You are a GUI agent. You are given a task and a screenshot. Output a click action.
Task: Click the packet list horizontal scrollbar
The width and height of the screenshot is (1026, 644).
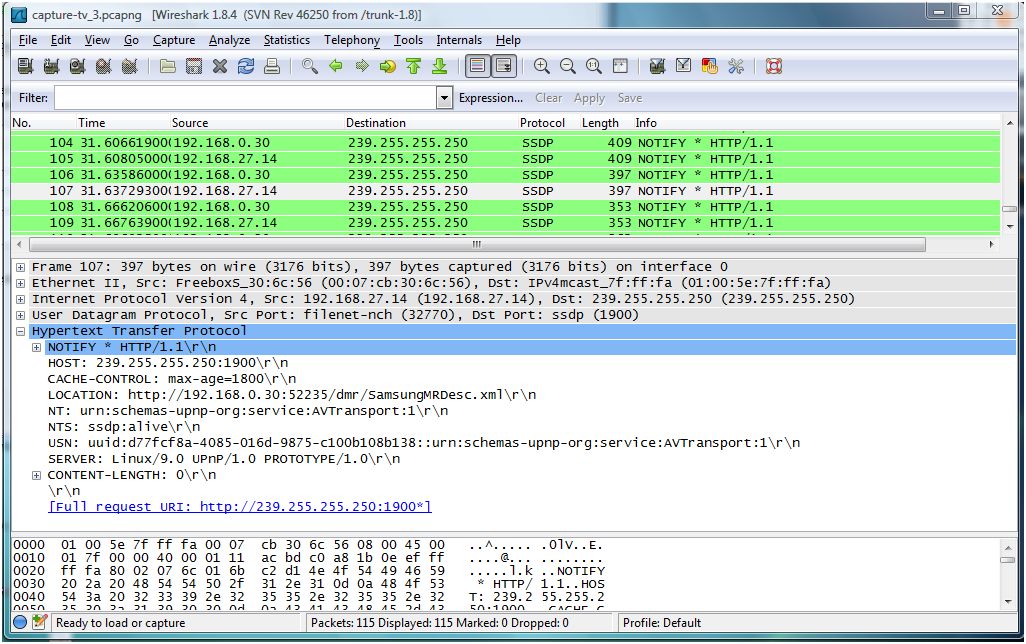478,244
